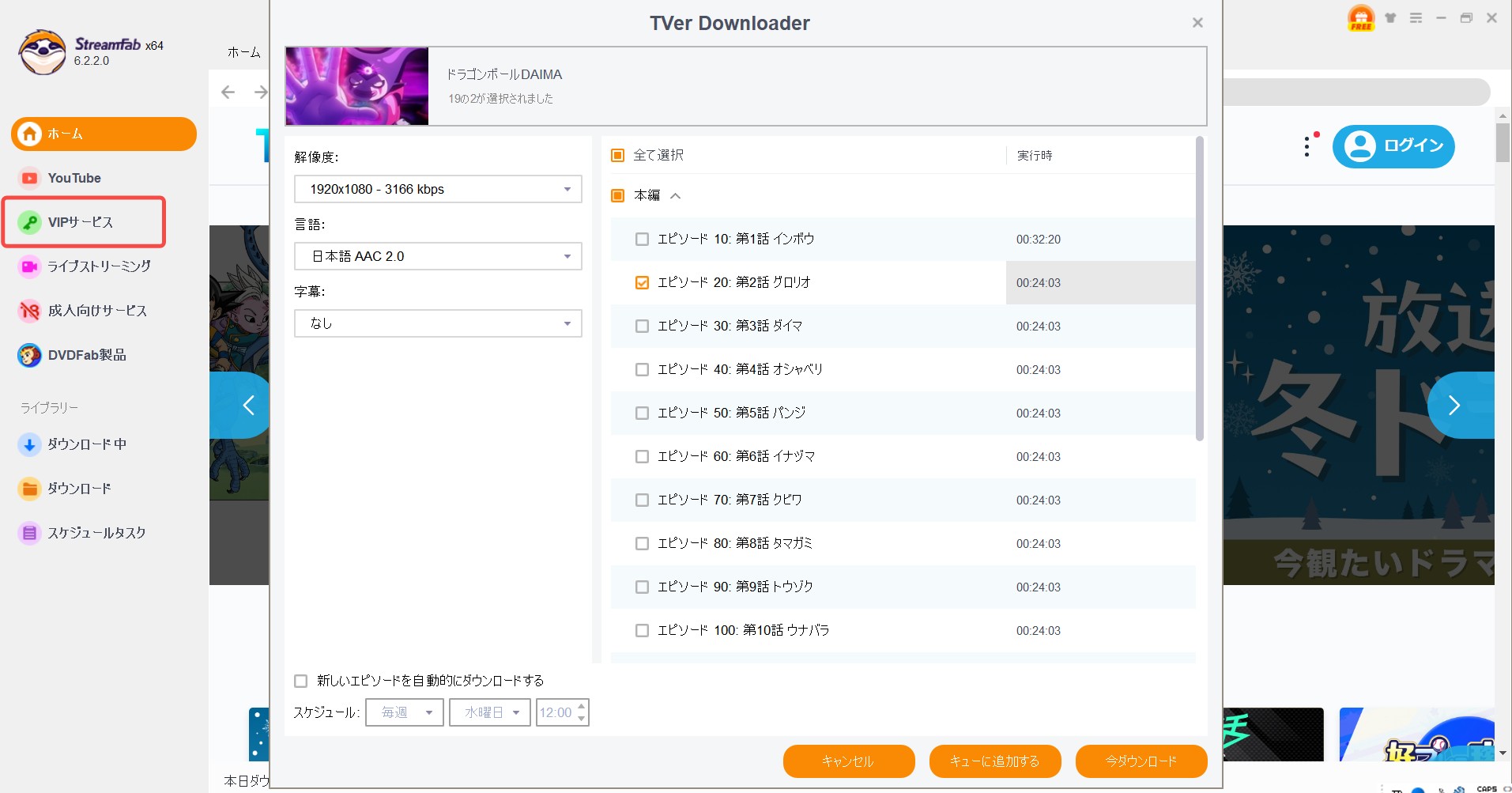Click the three-dot menu beside login

(x=1307, y=146)
